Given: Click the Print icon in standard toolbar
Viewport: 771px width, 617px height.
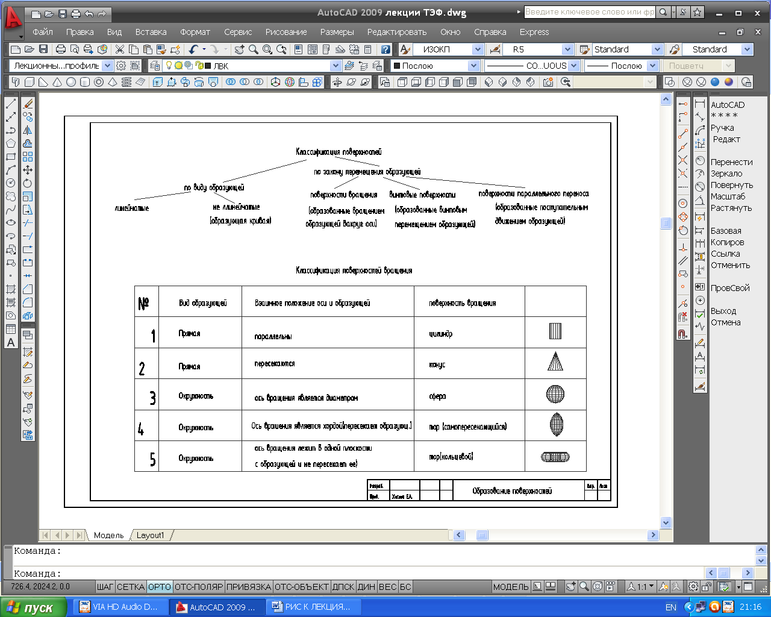Looking at the screenshot, I should coord(61,49).
